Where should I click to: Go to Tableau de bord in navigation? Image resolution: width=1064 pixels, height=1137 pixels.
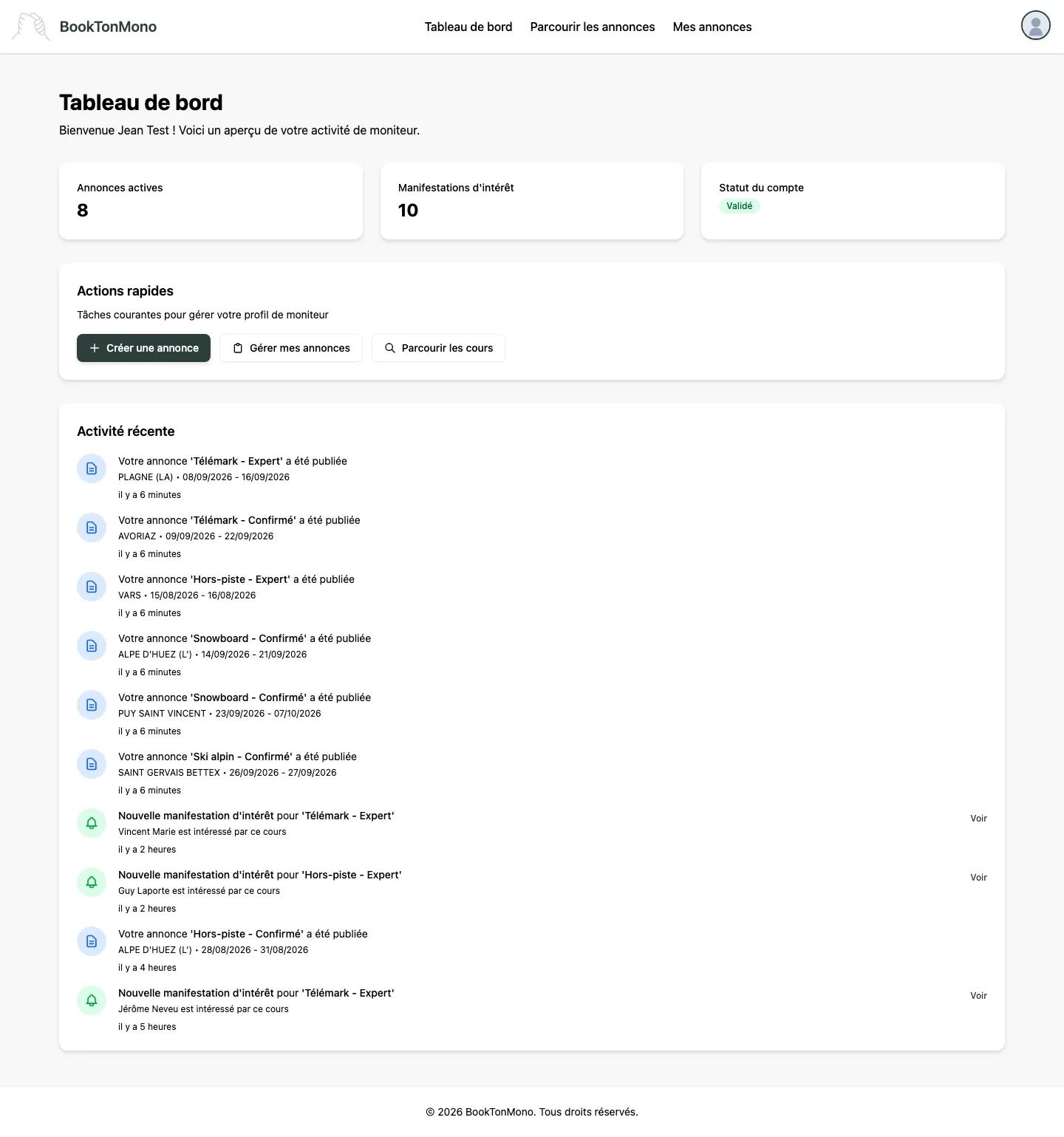pyautogui.click(x=468, y=27)
